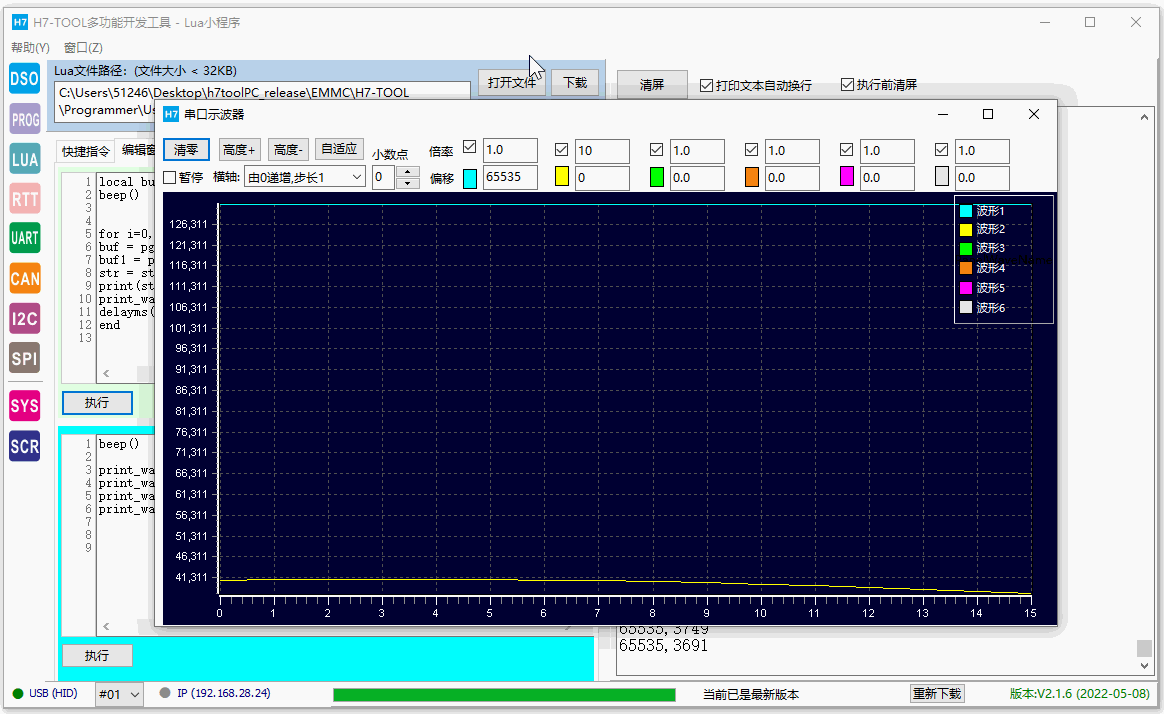Click the upper 执行 run button
This screenshot has height=714, width=1164.
[97, 403]
